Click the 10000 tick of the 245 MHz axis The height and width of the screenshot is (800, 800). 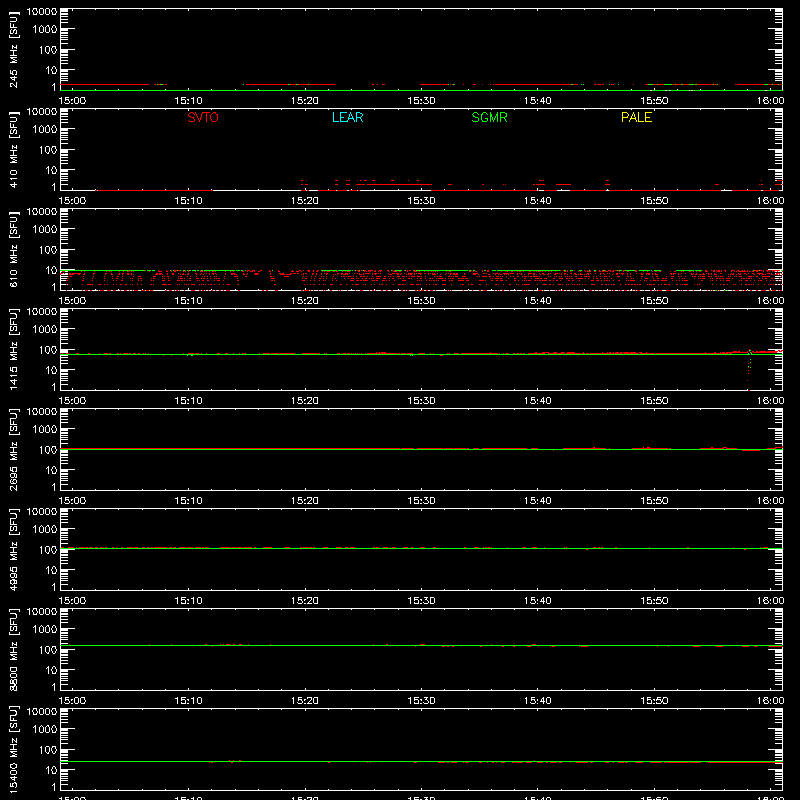[x=42, y=12]
